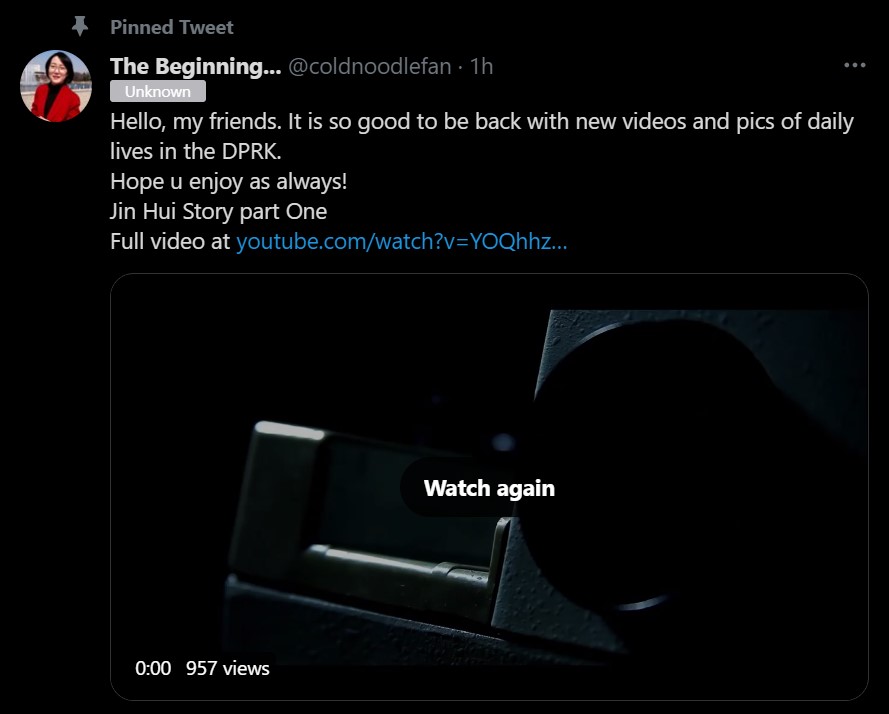
Task: Click the Pinned Tweet label text
Action: [172, 27]
